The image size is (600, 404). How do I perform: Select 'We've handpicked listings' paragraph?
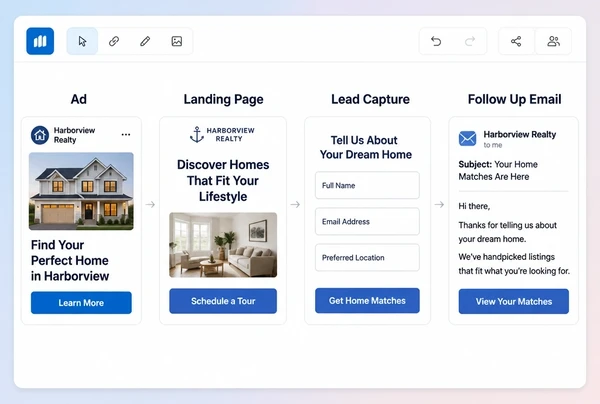[x=514, y=264]
